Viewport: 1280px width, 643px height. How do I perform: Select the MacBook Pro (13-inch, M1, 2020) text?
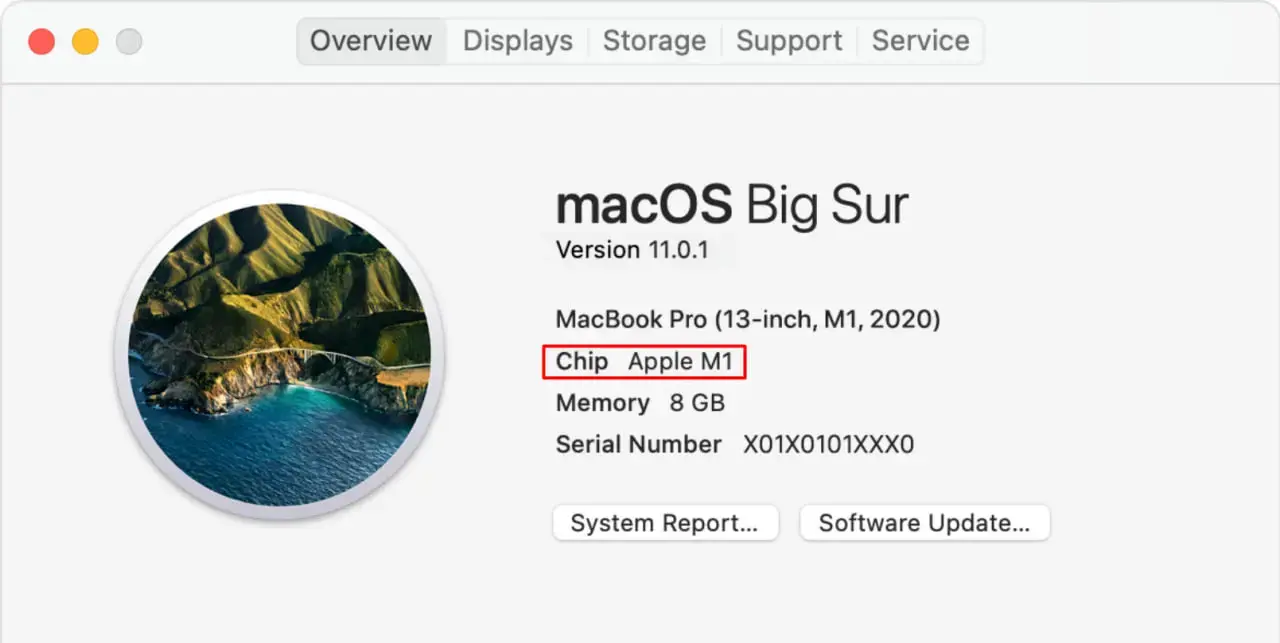pos(748,320)
